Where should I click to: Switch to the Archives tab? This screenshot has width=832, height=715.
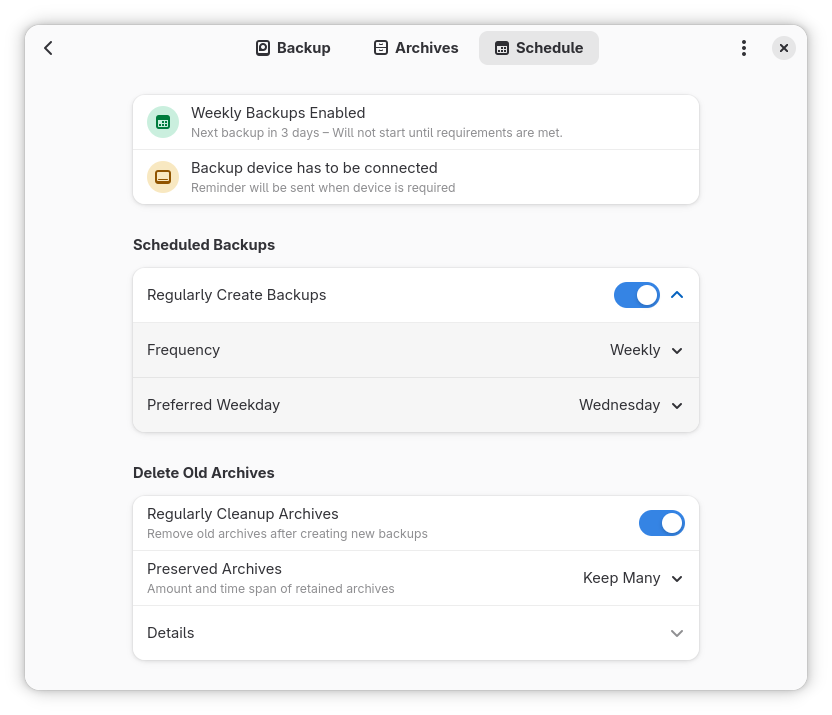[416, 48]
